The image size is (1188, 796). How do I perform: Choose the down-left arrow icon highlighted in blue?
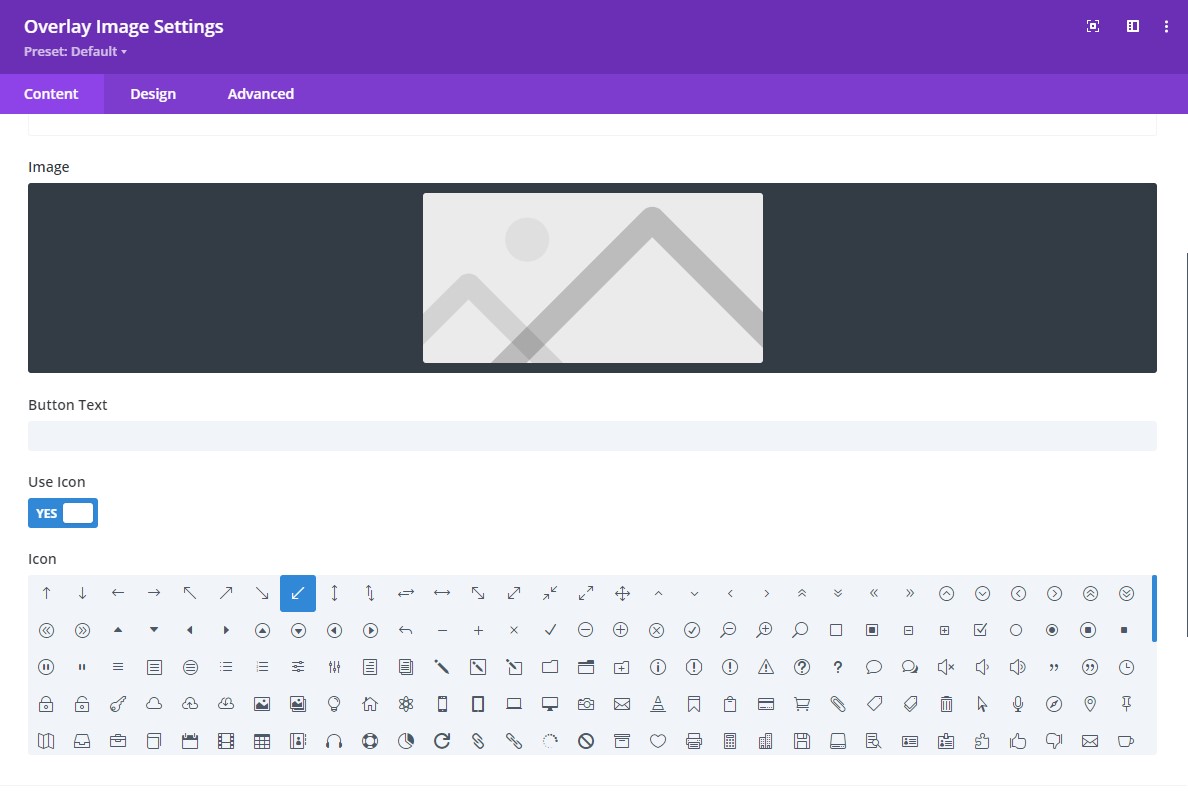[298, 593]
